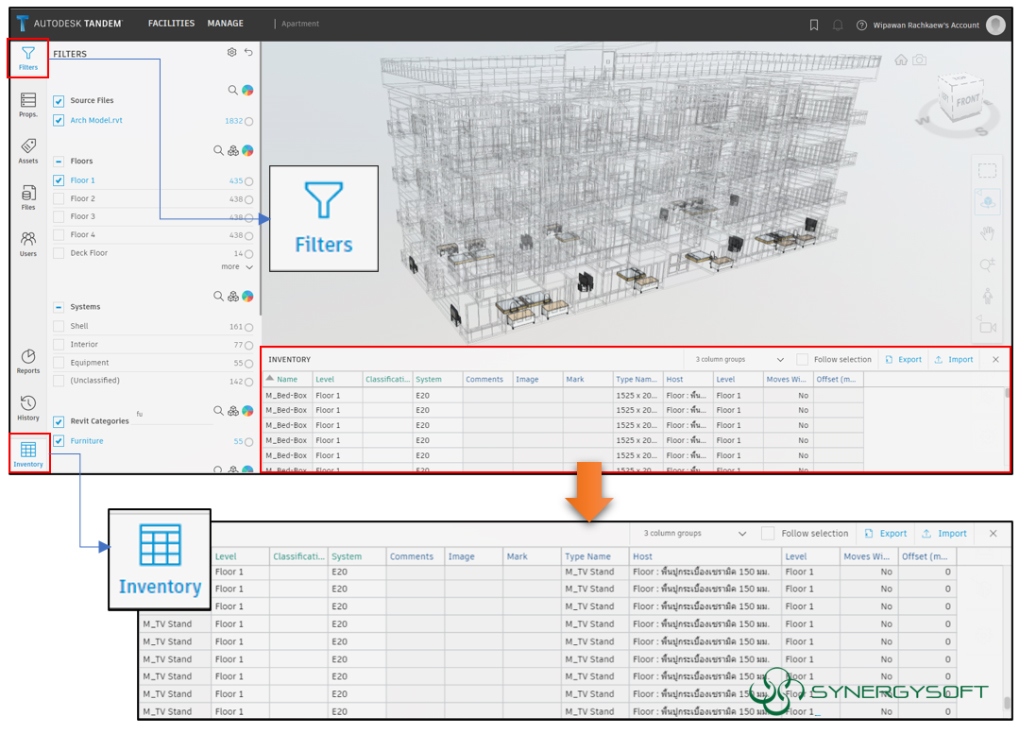The height and width of the screenshot is (729, 1024).
Task: Activate the first-person walk tool
Action: (x=988, y=294)
